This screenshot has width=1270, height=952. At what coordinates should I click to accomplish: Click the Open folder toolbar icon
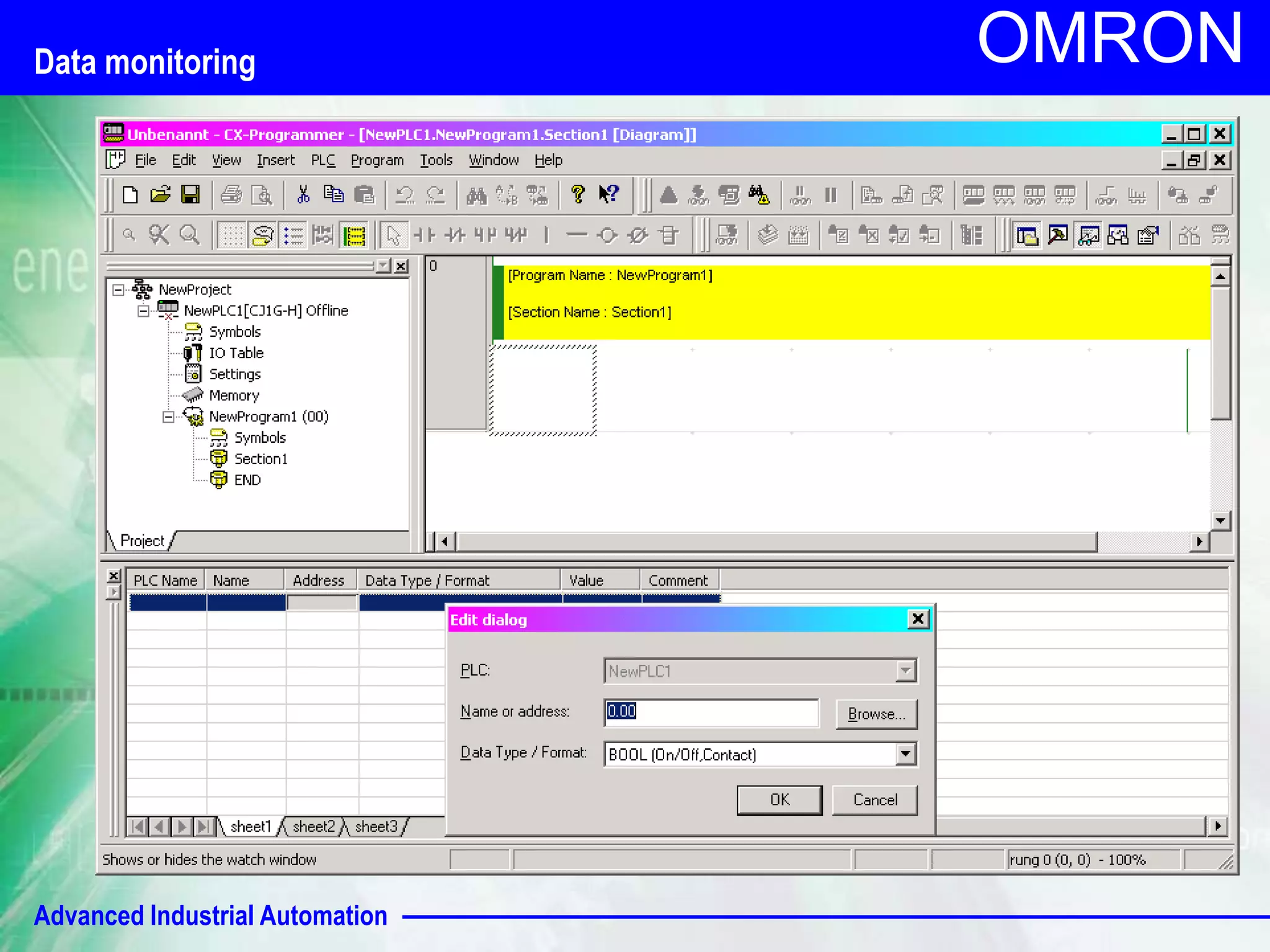tap(160, 195)
